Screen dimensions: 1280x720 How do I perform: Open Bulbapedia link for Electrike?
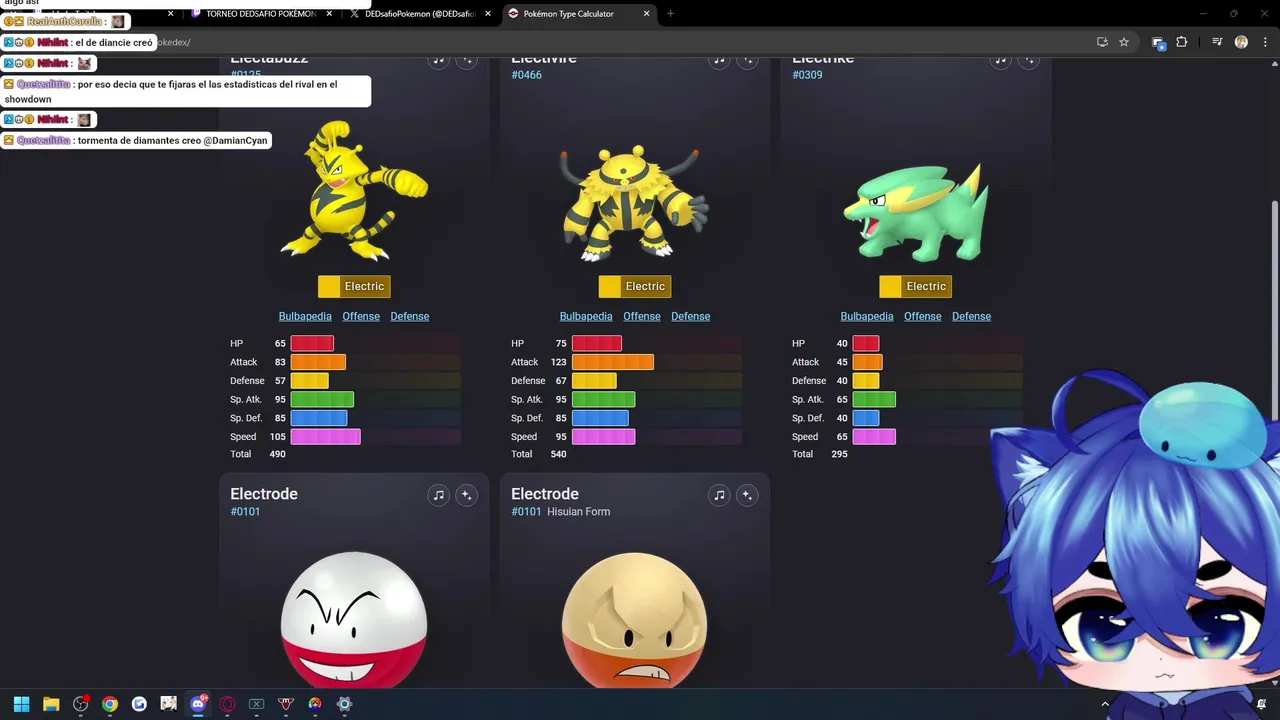[867, 316]
